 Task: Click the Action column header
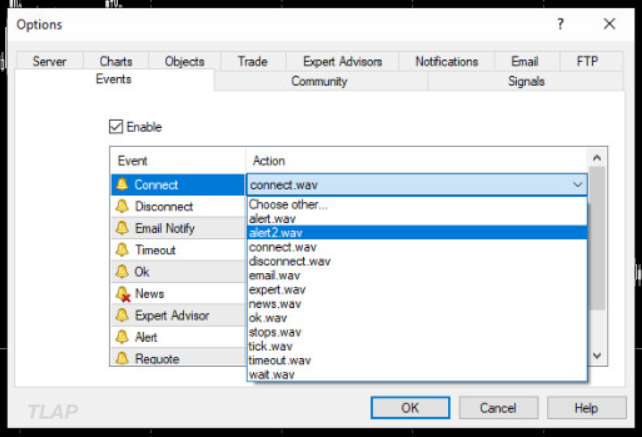coord(416,161)
